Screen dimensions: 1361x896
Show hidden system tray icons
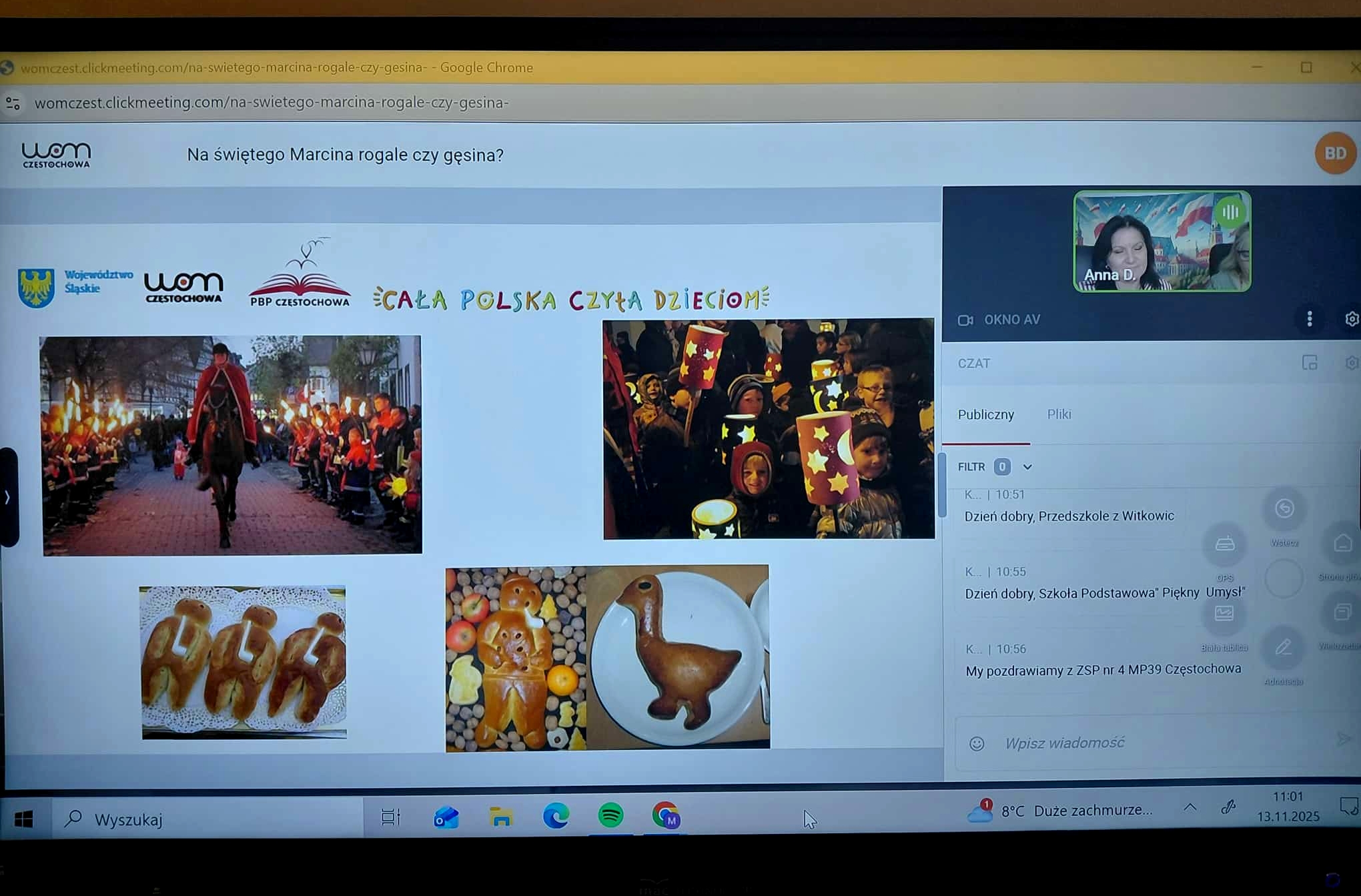(1190, 808)
